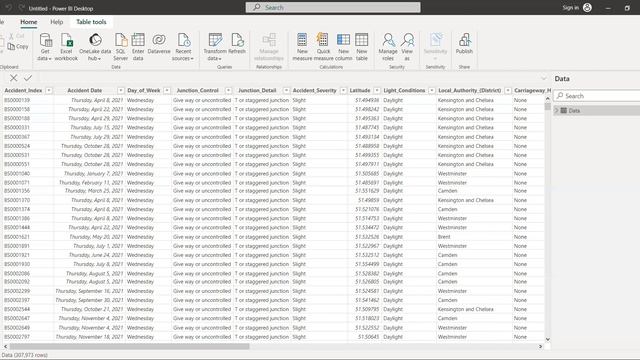Click the Sign in link

click(570, 7)
